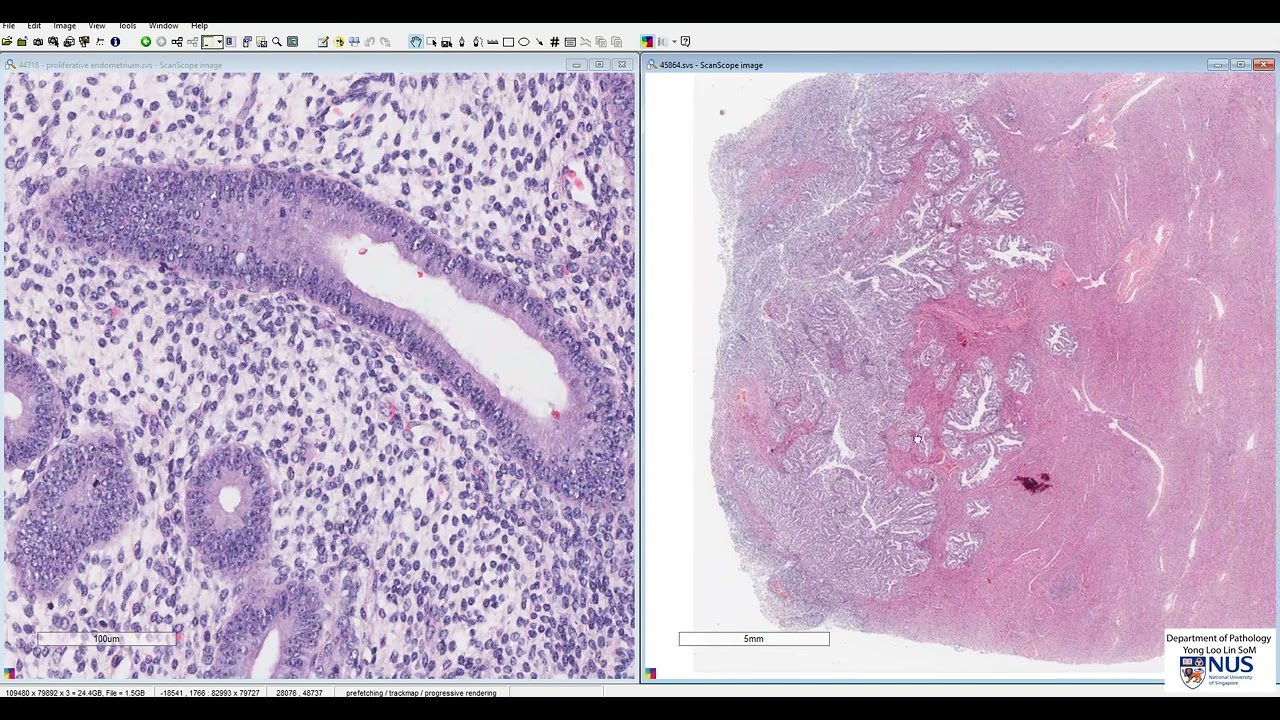Click the text list toolbar icon
This screenshot has width=1280, height=720.
click(569, 42)
